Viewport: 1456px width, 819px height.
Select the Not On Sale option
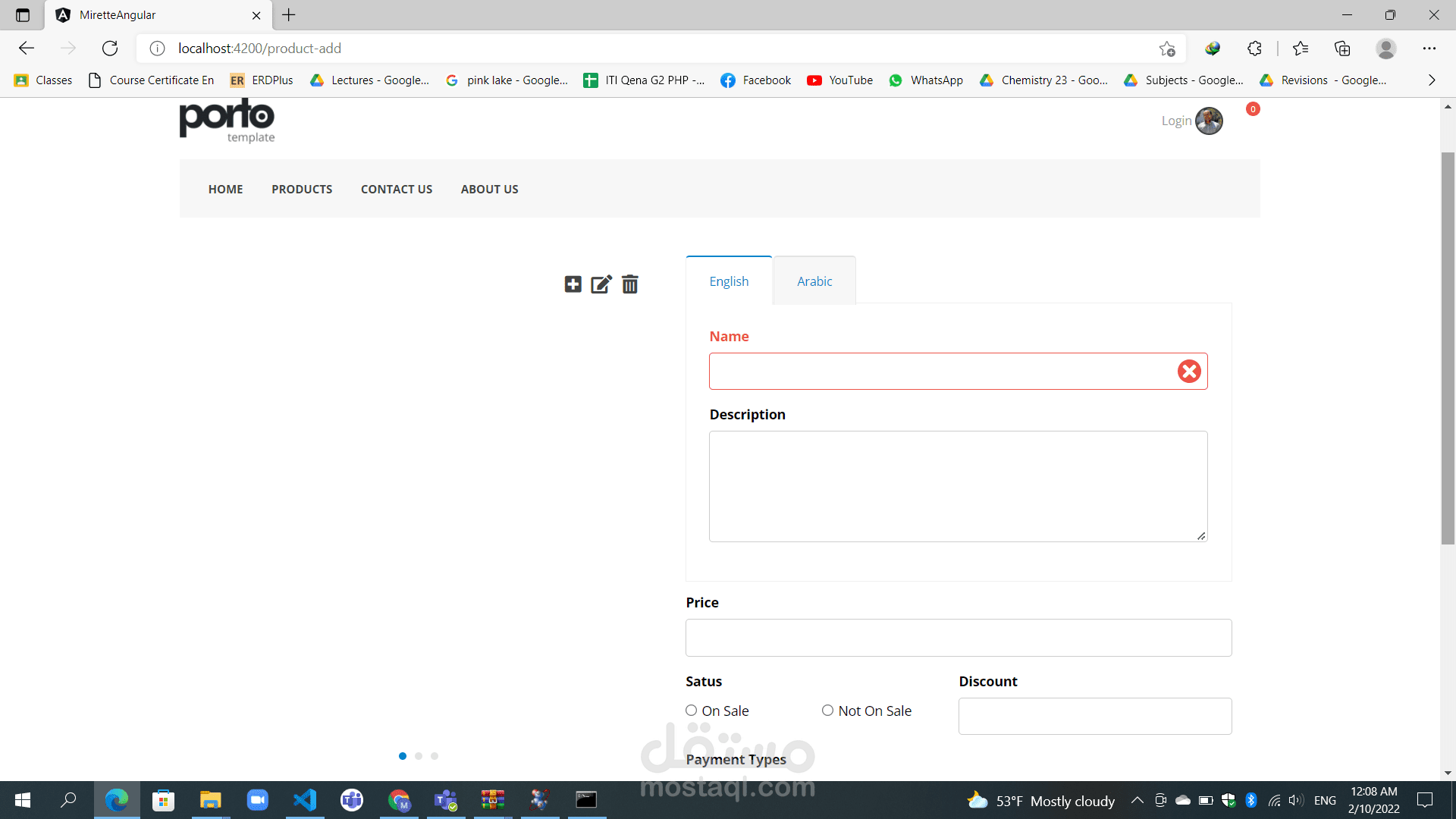tap(827, 711)
